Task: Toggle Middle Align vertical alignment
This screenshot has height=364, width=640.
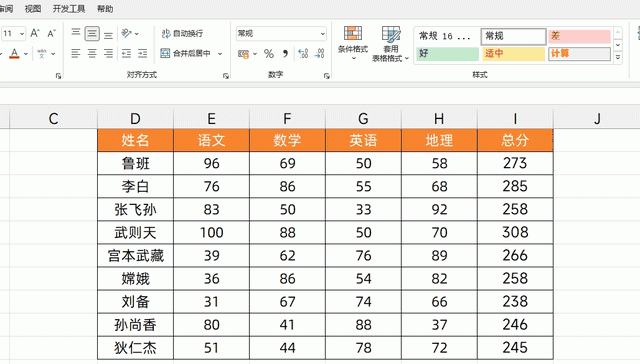Action: 92,33
